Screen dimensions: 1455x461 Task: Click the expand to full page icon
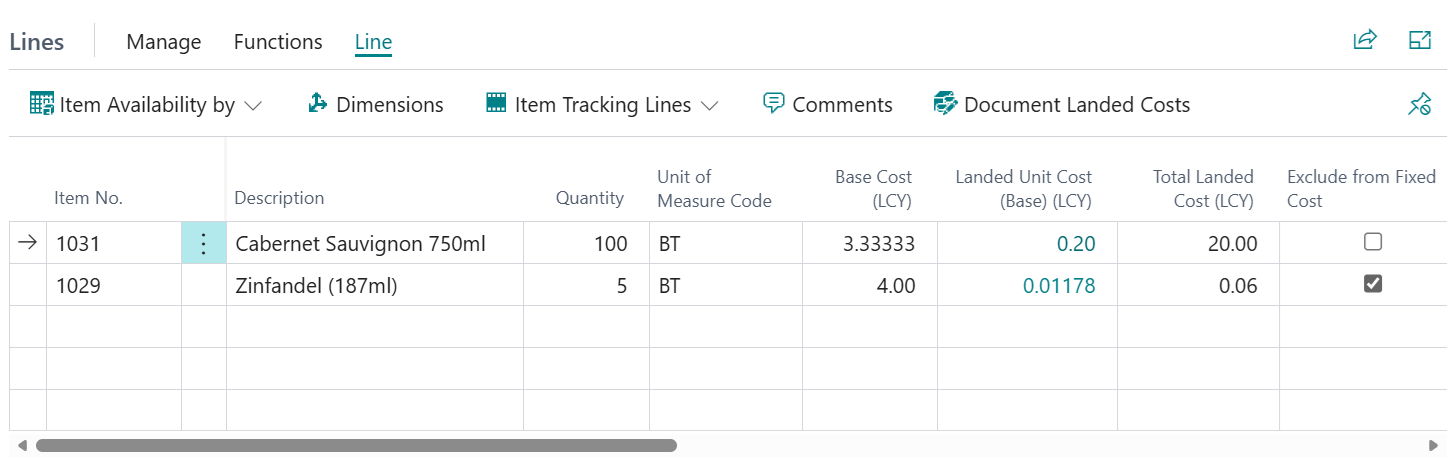point(1420,40)
